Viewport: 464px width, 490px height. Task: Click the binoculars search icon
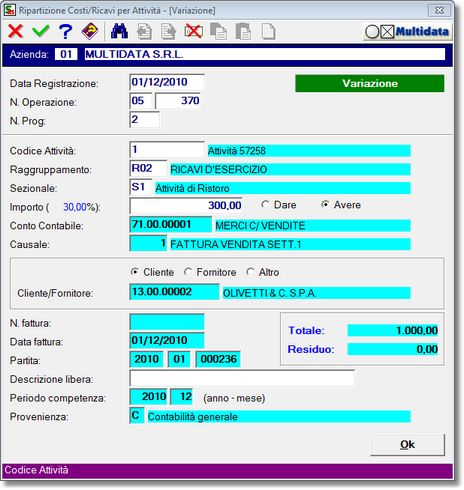pyautogui.click(x=119, y=31)
